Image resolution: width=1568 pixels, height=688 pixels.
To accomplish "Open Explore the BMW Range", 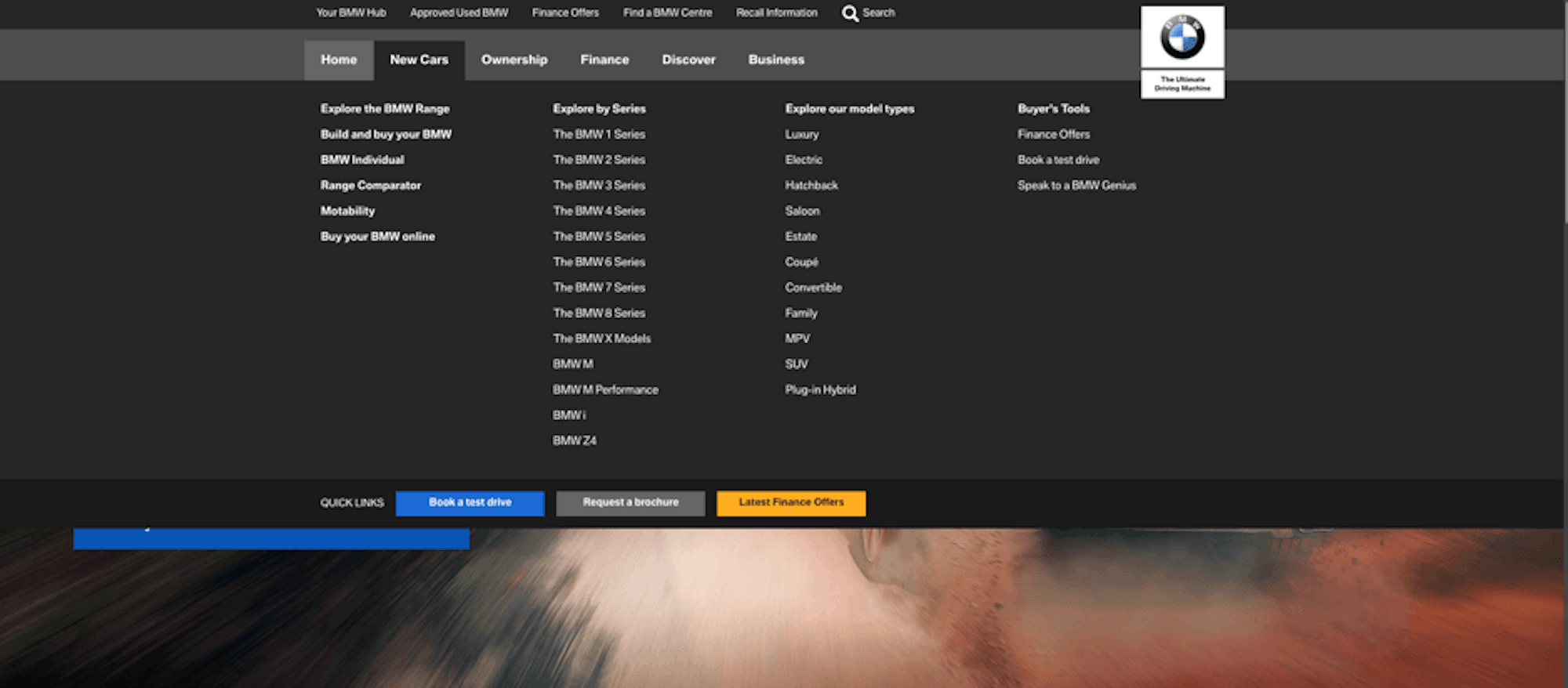I will click(x=385, y=109).
